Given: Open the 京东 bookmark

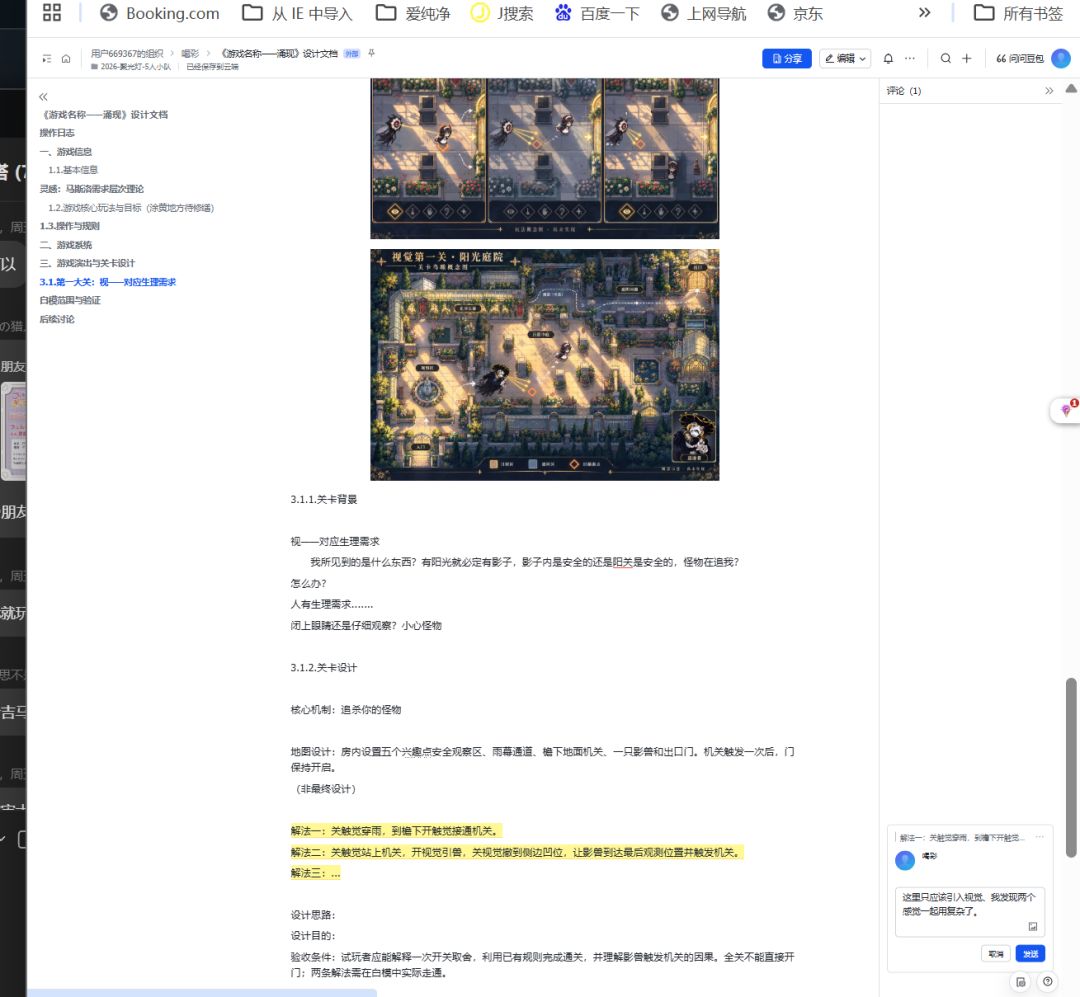Looking at the screenshot, I should pos(796,13).
